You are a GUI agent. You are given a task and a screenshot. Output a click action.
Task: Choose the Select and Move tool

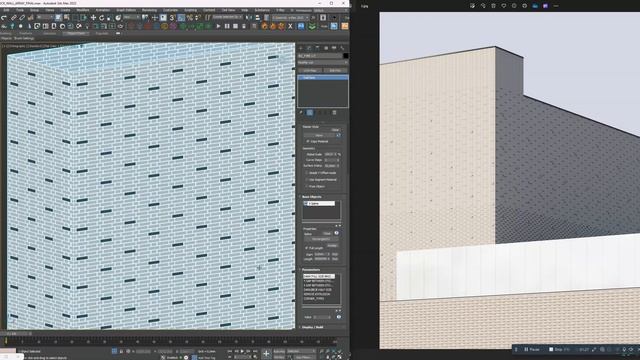93,18
